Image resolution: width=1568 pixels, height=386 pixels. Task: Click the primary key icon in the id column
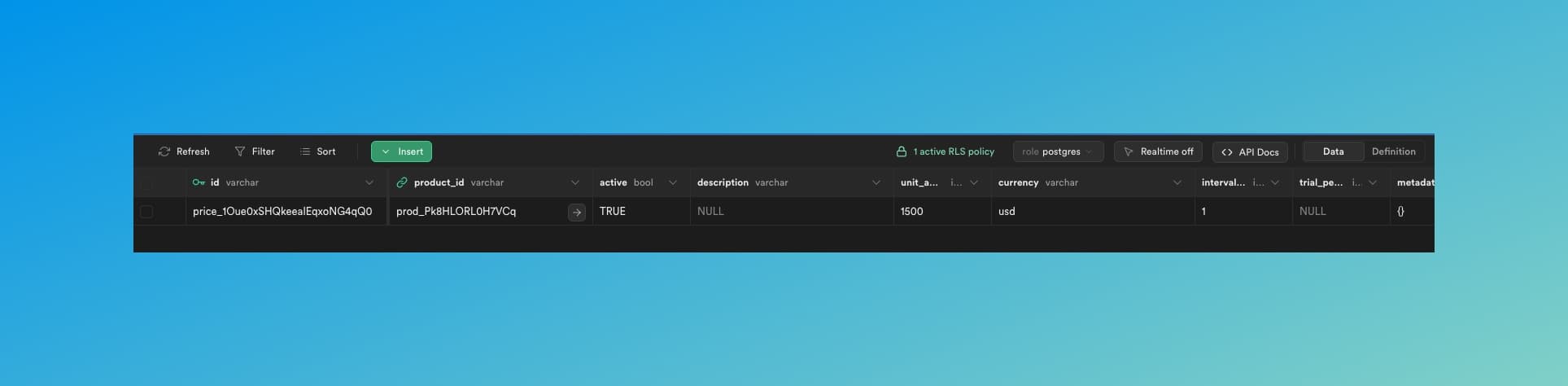coord(199,182)
